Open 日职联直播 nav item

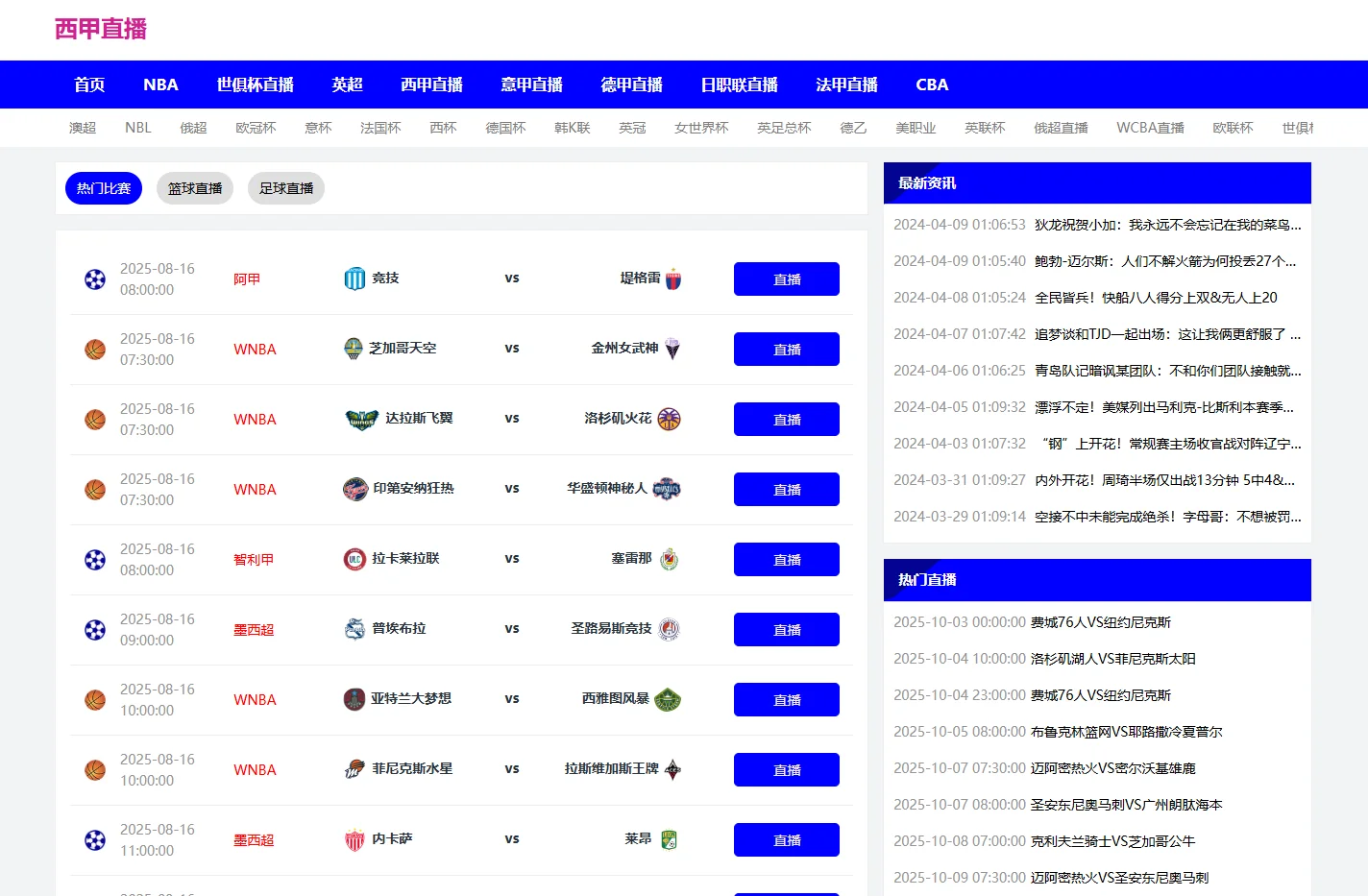click(x=739, y=85)
